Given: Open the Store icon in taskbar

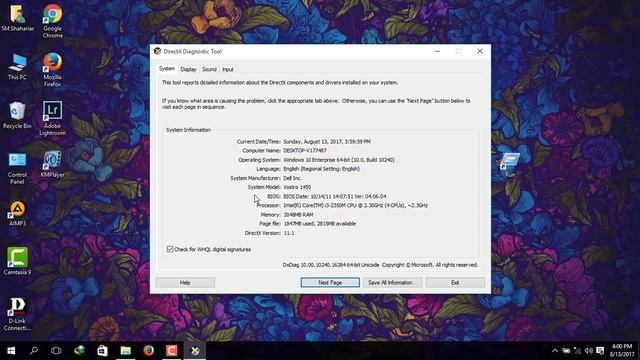Looking at the screenshot, I should 102,351.
